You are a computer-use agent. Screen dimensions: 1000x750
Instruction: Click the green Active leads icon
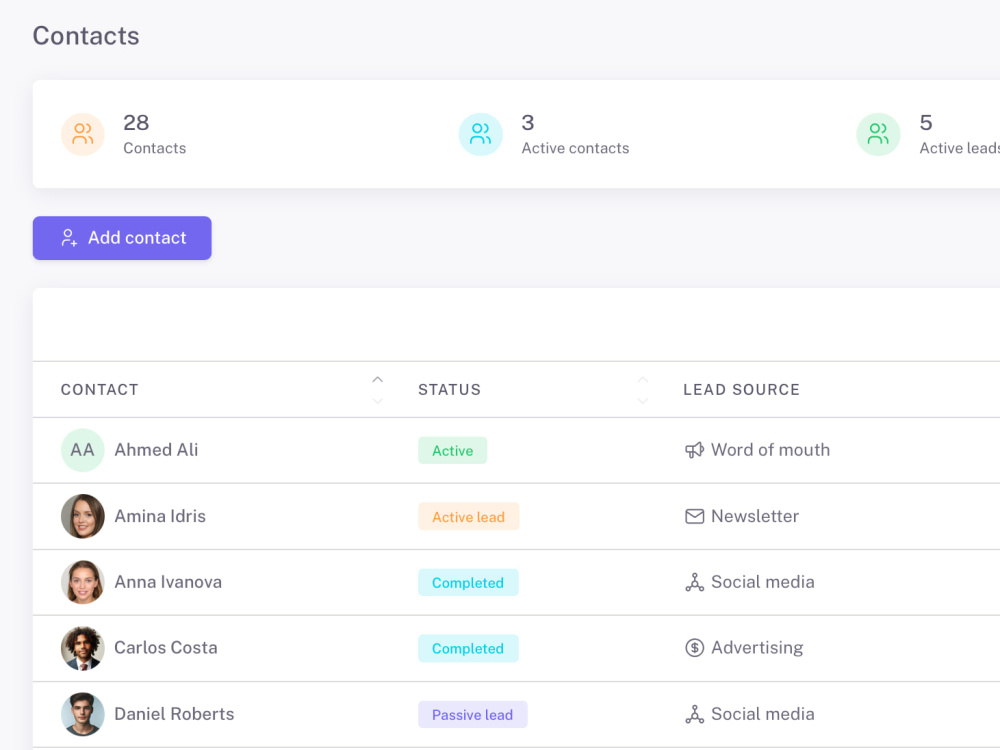[x=878, y=135]
